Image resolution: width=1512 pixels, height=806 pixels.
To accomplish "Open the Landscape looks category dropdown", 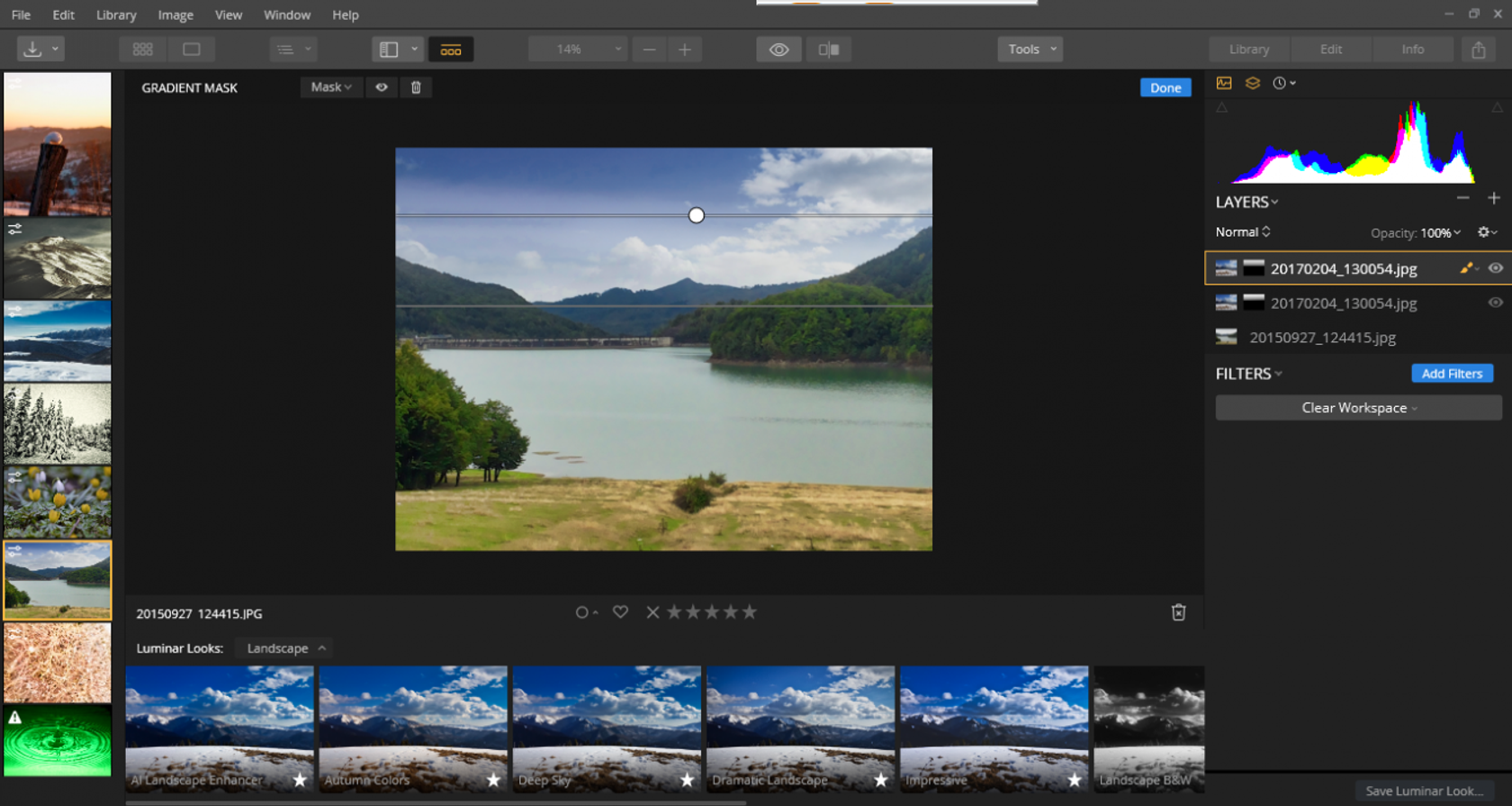I will 285,648.
